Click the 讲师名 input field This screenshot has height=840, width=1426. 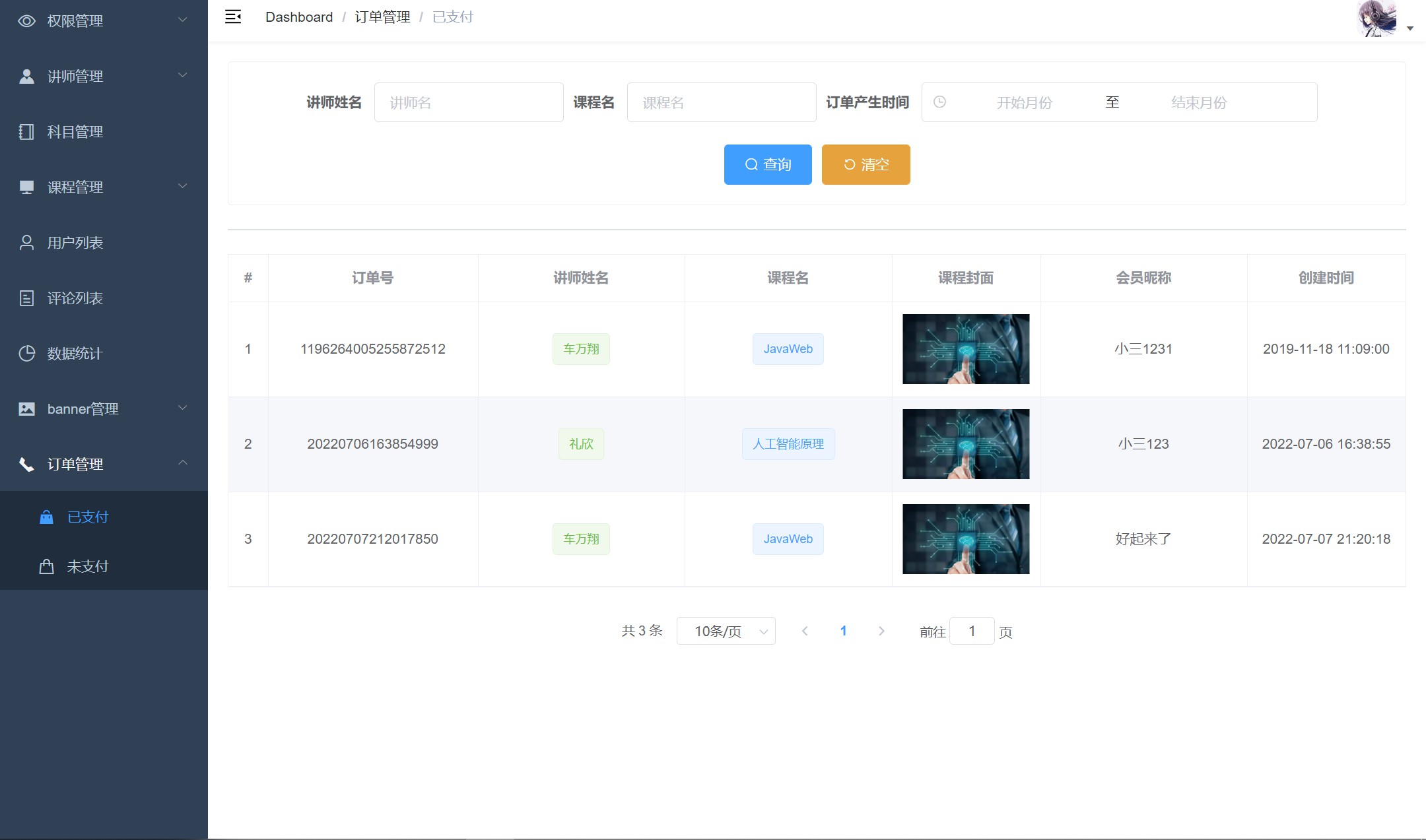(469, 102)
